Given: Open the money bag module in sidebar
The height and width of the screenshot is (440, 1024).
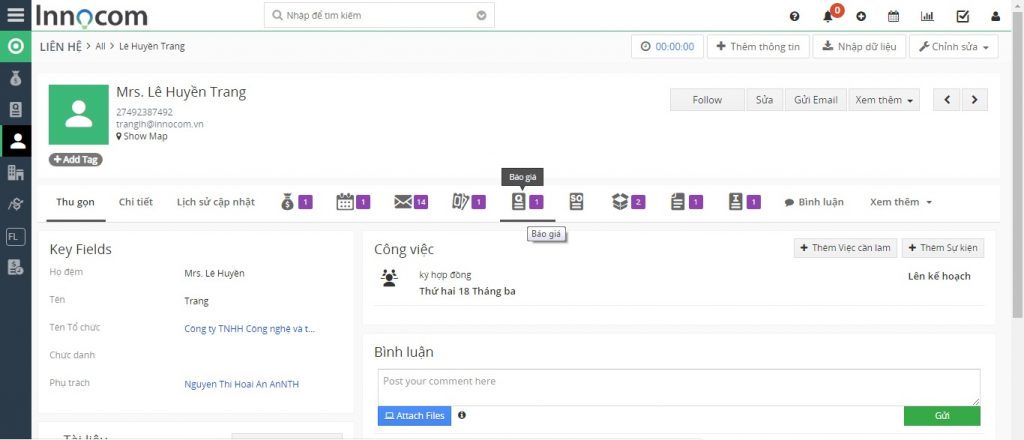Looking at the screenshot, I should click(x=15, y=78).
